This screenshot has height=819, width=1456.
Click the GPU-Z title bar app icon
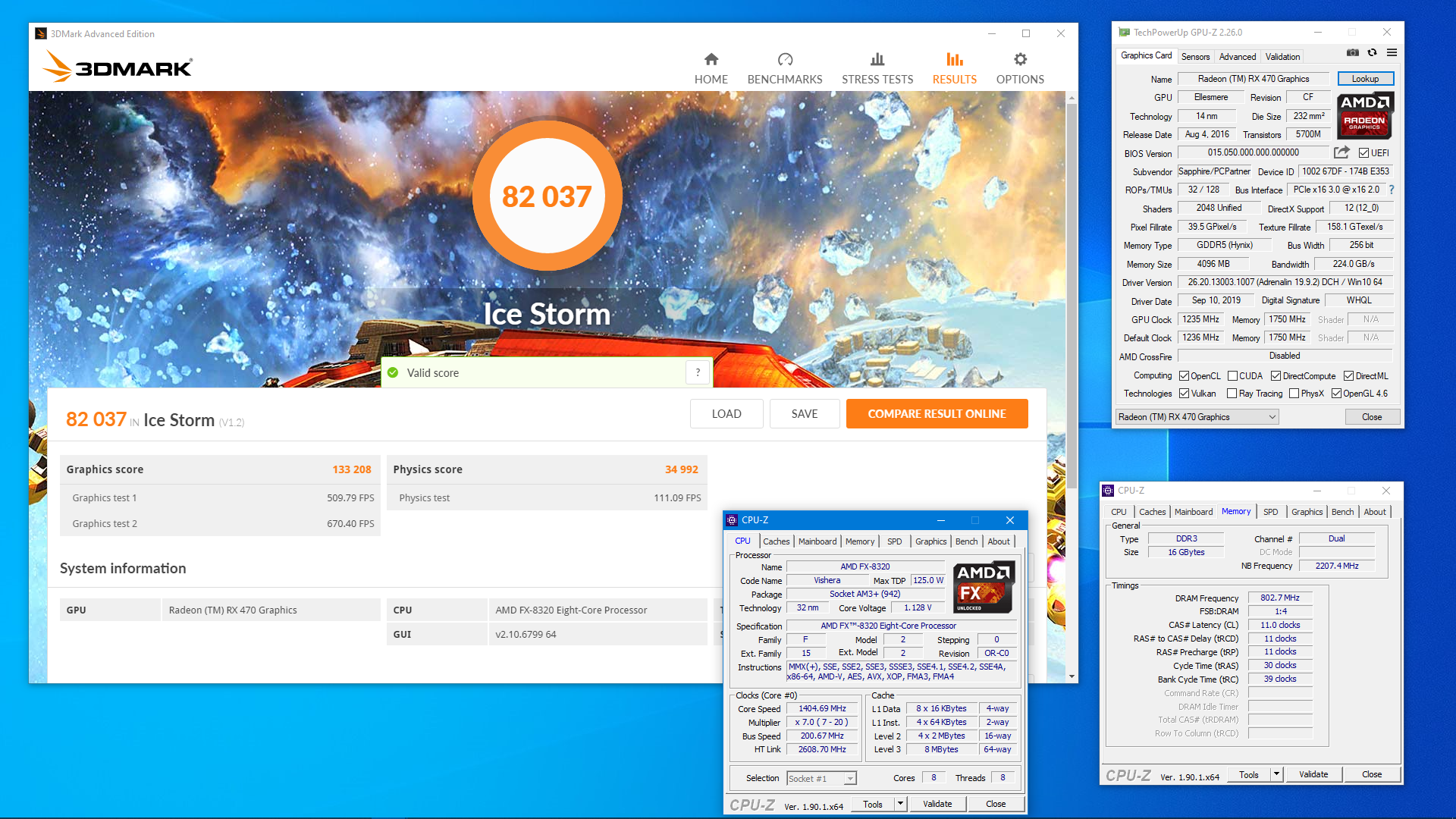1124,33
